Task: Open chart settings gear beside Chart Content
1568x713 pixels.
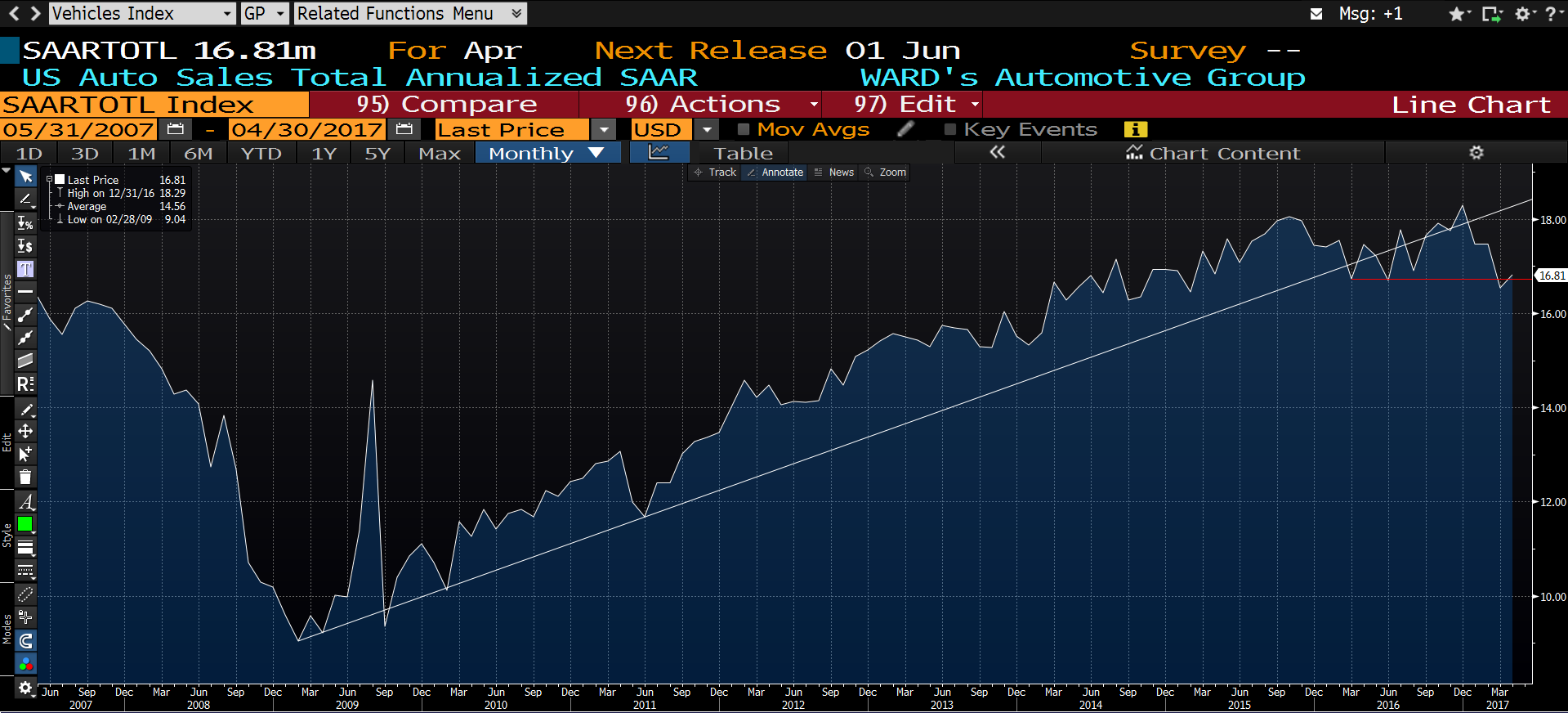Action: click(x=1476, y=153)
